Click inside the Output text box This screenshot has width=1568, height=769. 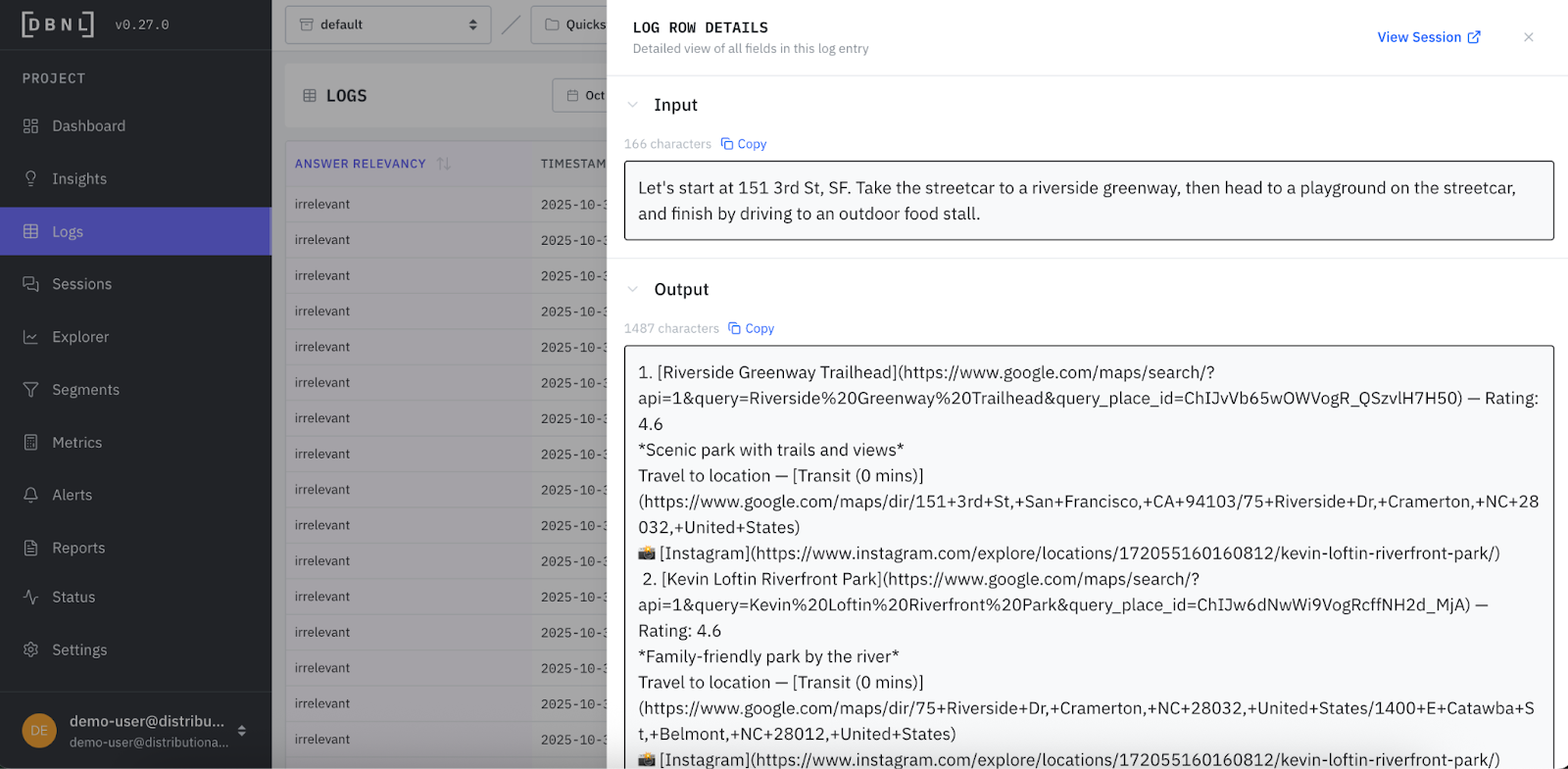1089,556
